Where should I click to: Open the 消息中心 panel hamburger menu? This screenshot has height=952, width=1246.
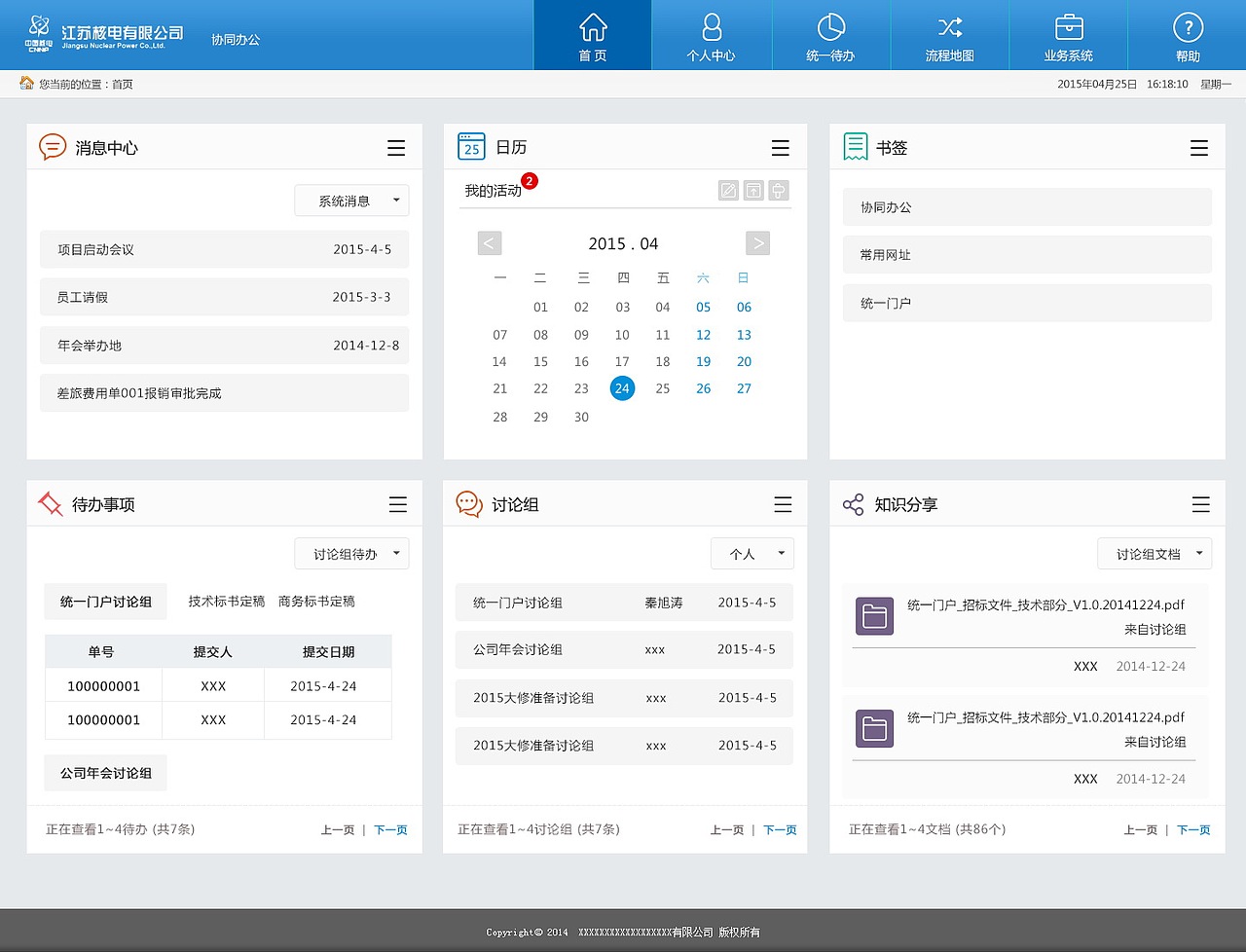pos(396,148)
